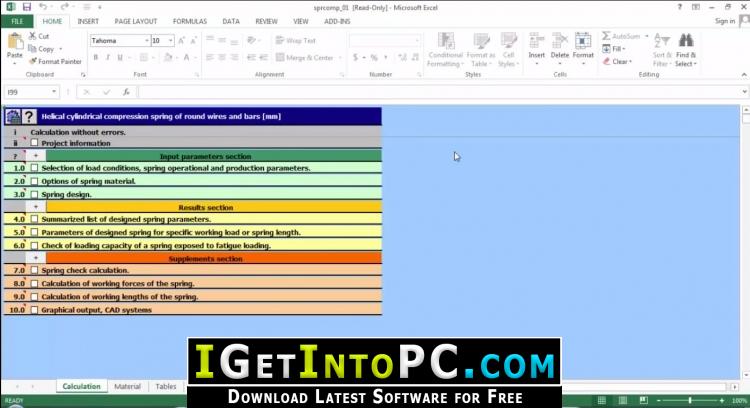Click the Format cells icon
This screenshot has width=750, height=408.
[x=583, y=41]
